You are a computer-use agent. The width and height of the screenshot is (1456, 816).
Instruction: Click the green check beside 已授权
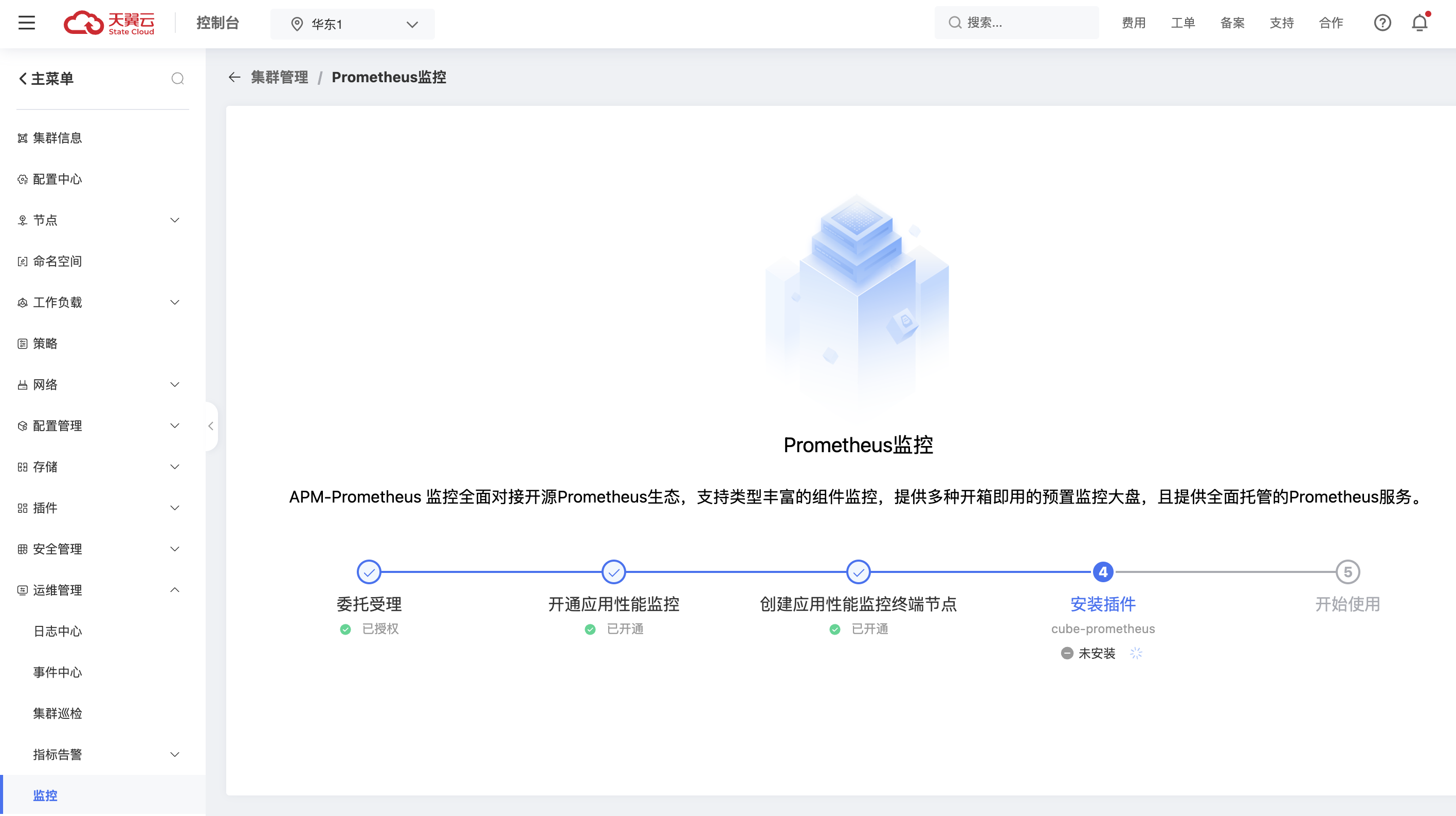(345, 629)
